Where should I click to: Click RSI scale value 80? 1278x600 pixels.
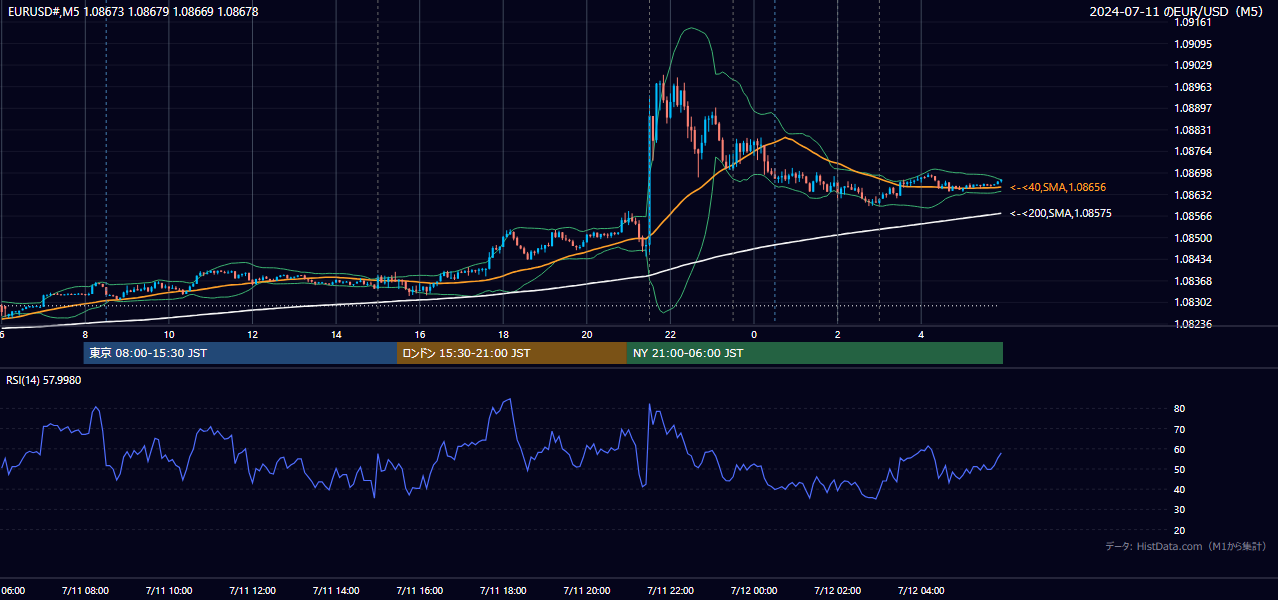(1180, 409)
